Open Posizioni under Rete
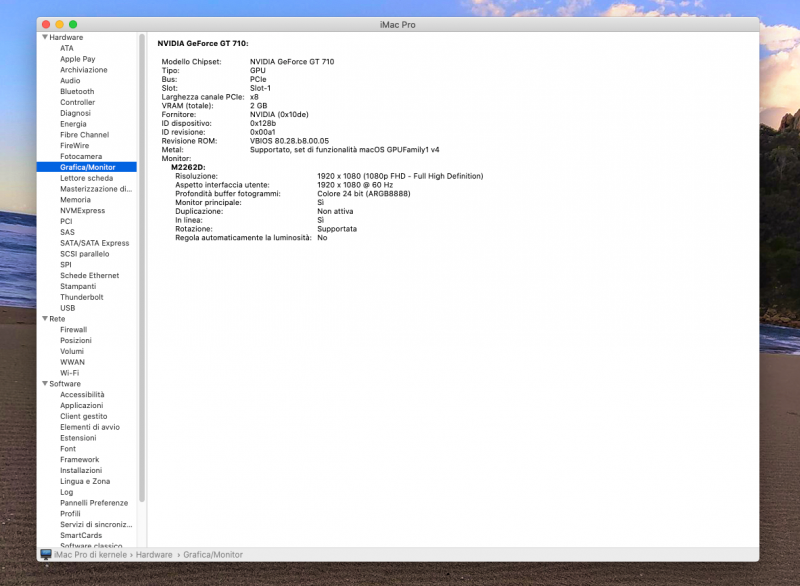800x586 pixels. (76, 341)
